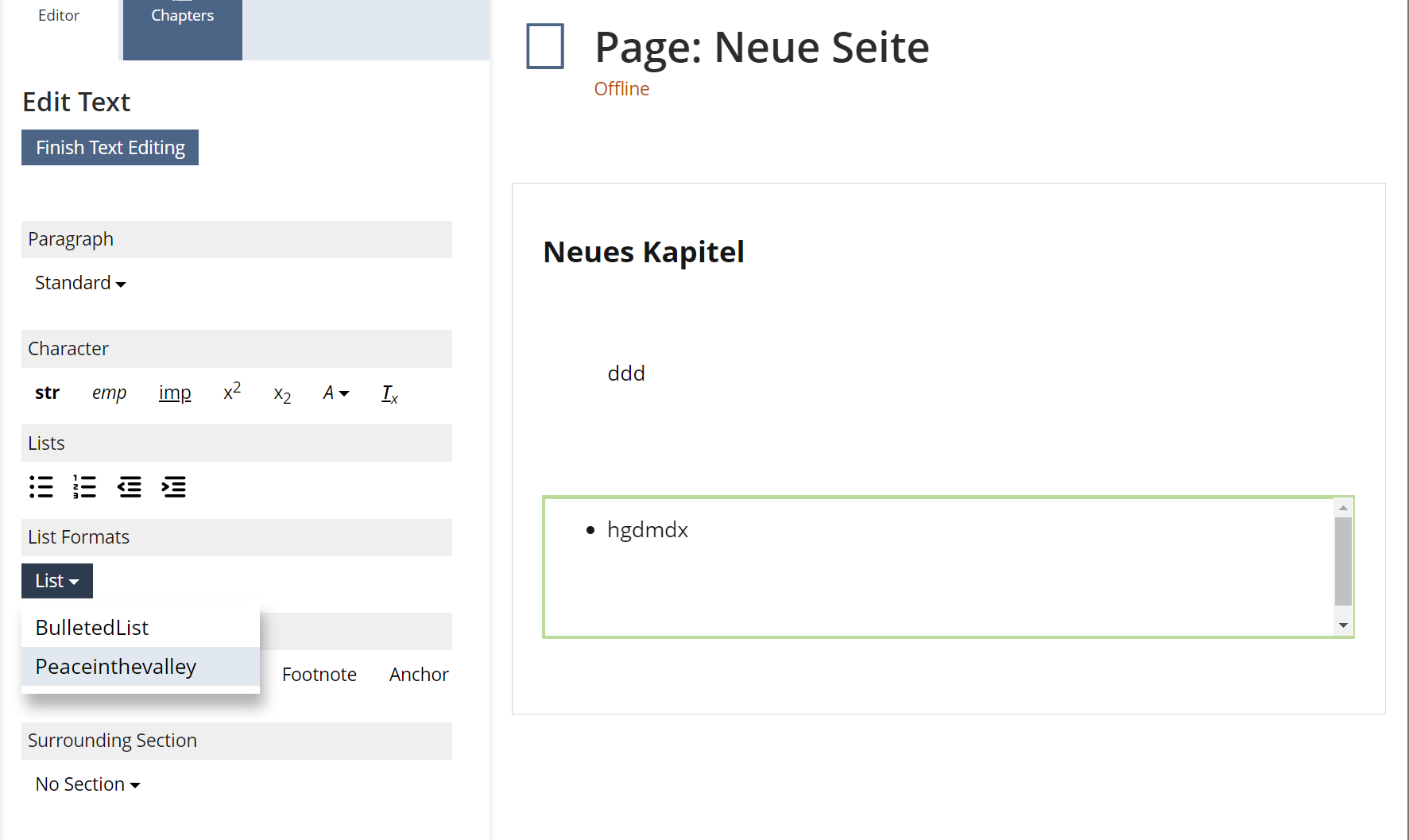Image resolution: width=1409 pixels, height=840 pixels.
Task: Click the indent list icon
Action: 173,486
